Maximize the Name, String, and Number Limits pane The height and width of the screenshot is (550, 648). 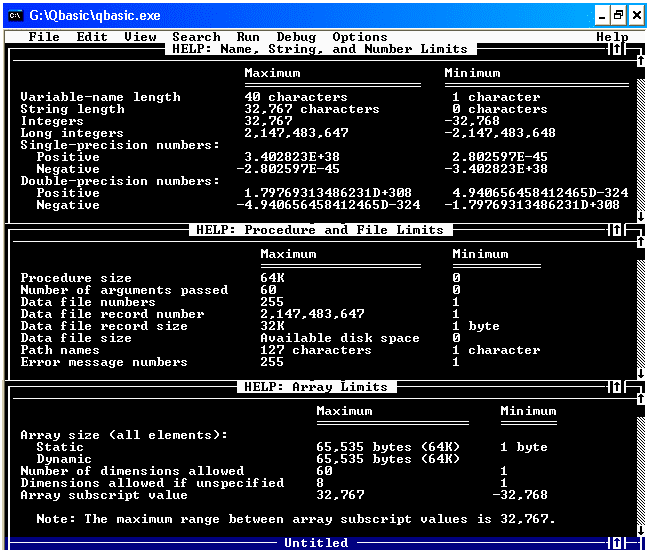tap(617, 49)
